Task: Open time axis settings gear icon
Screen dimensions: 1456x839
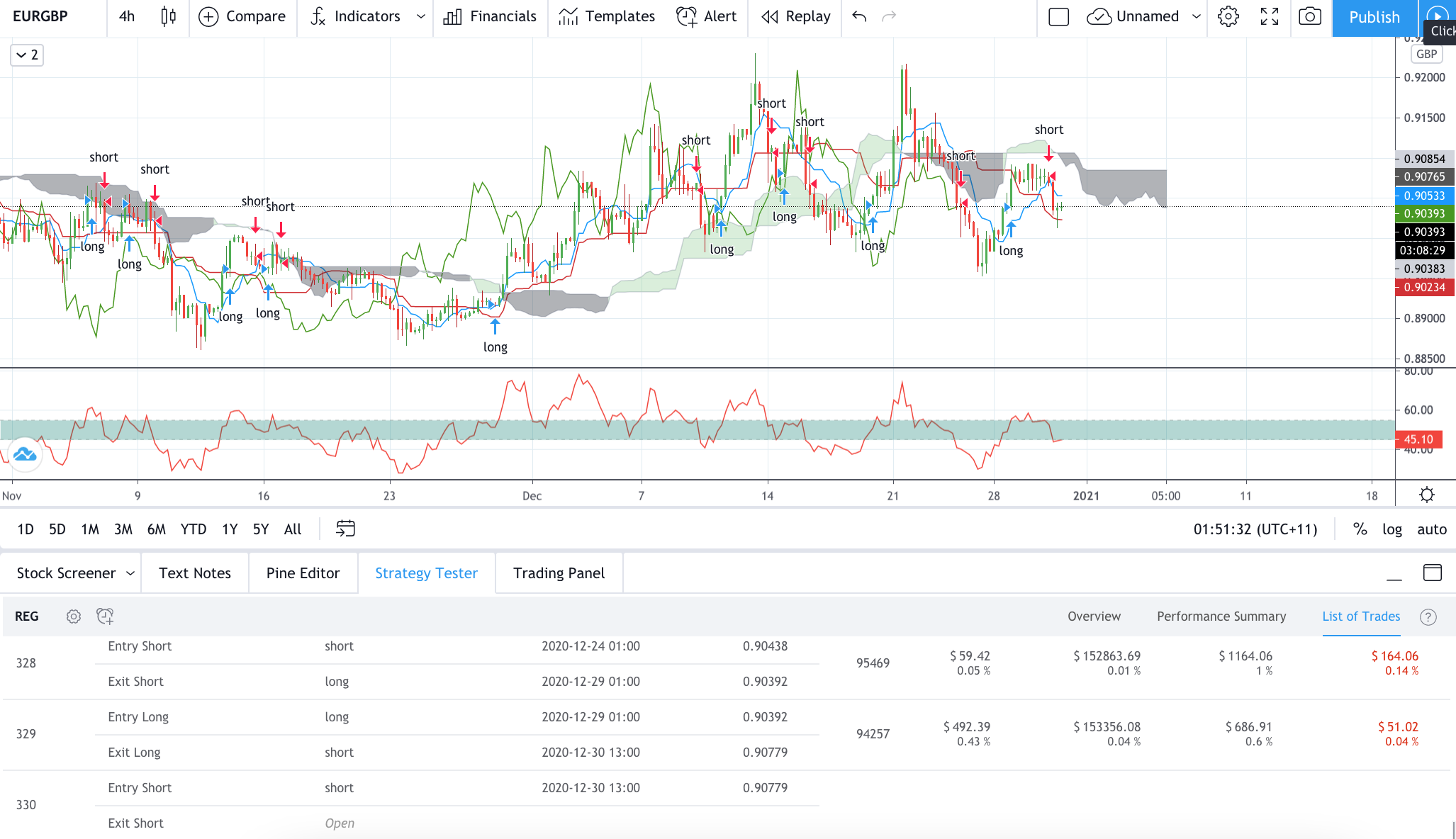Action: click(x=1427, y=495)
